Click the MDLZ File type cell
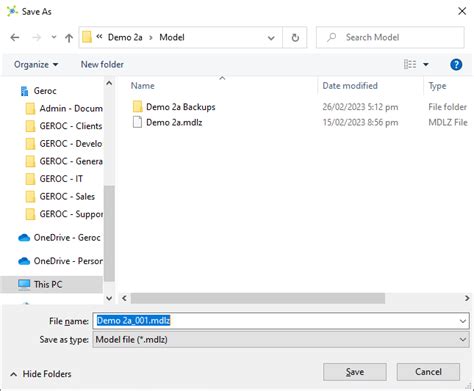 [448, 123]
